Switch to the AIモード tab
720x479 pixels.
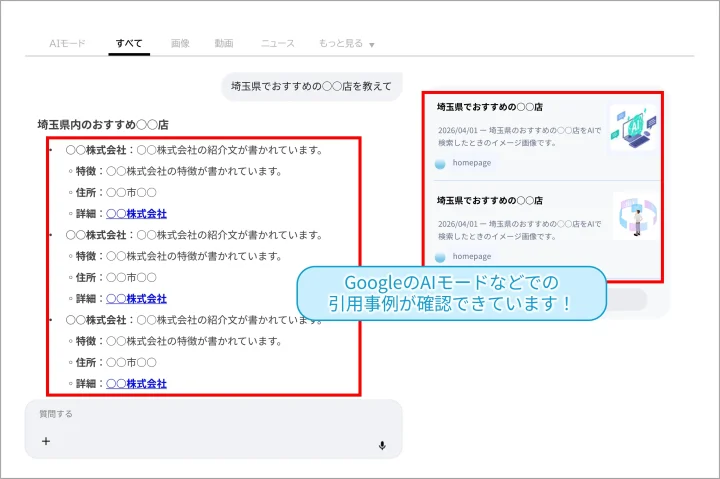point(68,43)
